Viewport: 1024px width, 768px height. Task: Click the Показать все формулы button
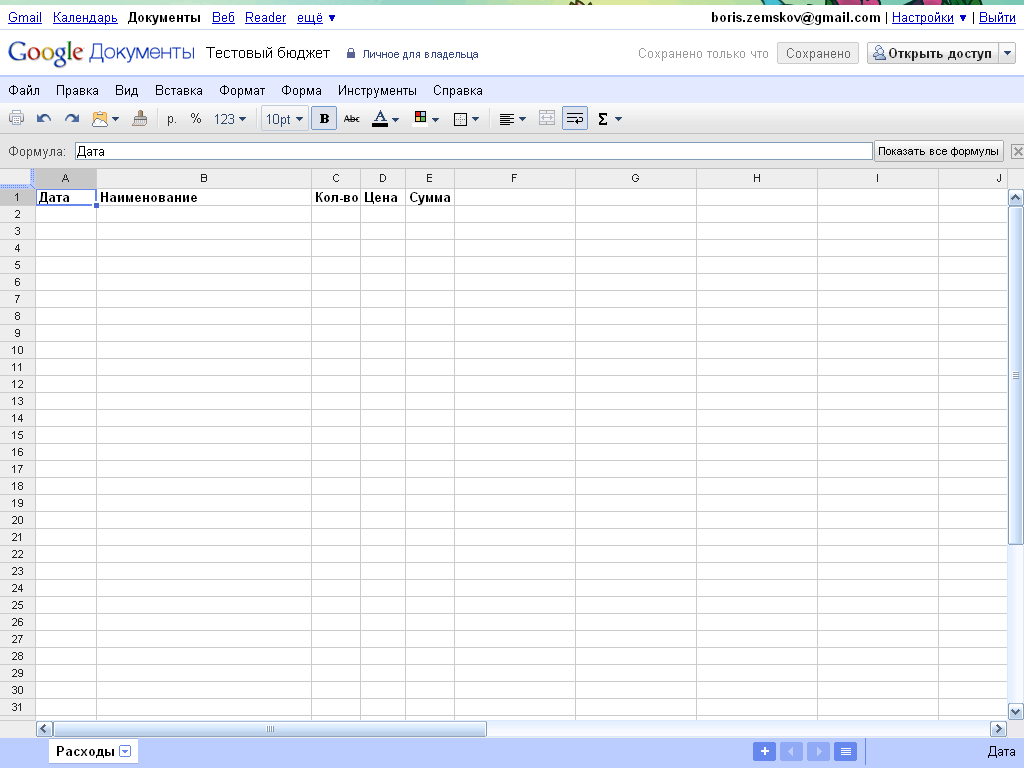click(x=938, y=151)
